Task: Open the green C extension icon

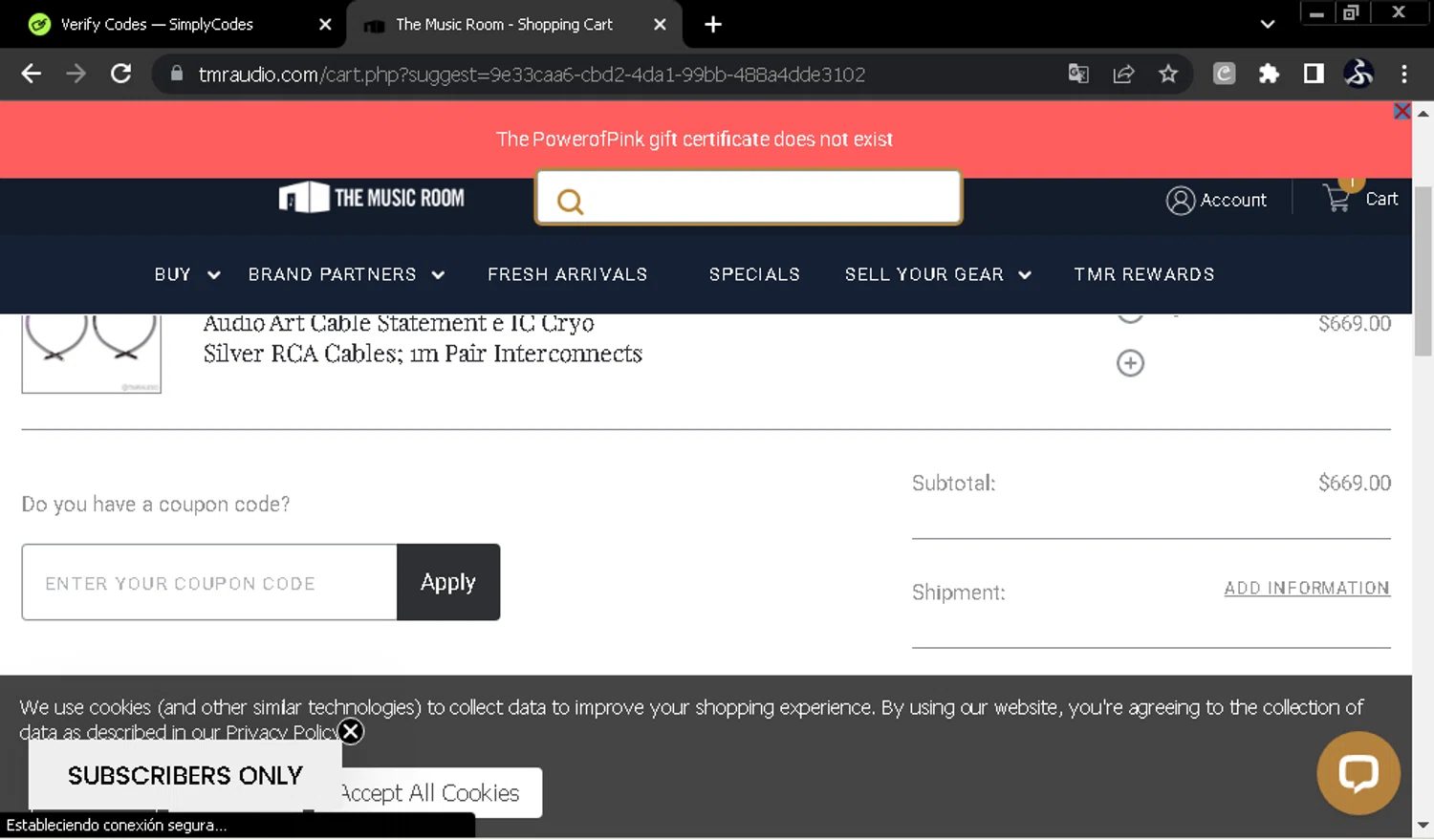Action: coord(1225,74)
